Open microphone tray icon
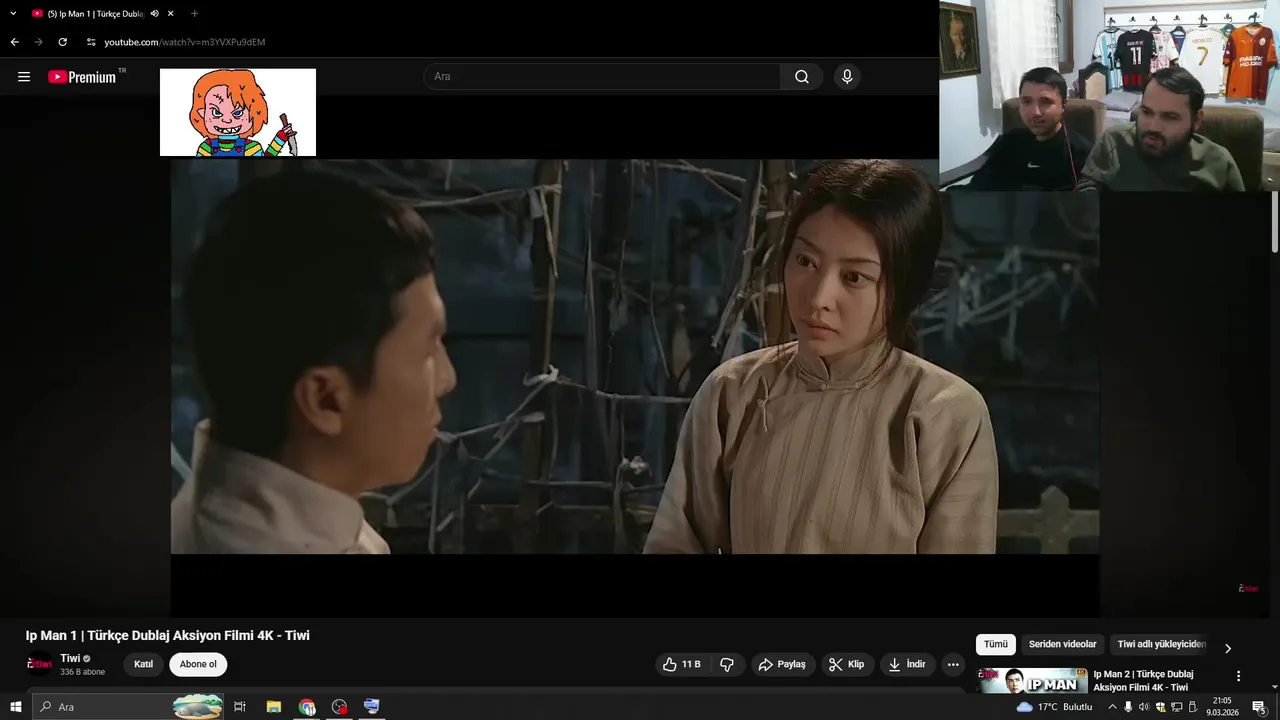The image size is (1280, 720). (1128, 707)
